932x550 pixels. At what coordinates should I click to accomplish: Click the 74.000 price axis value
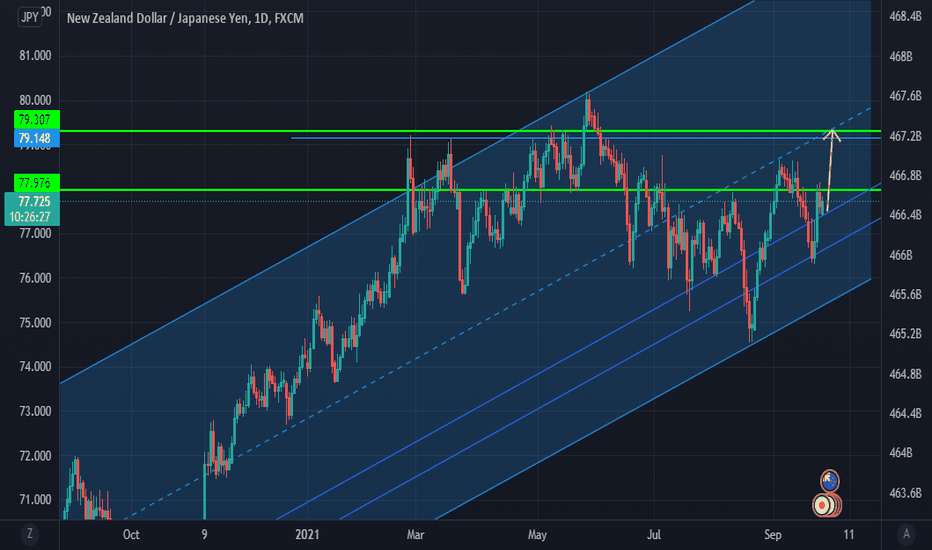click(35, 367)
